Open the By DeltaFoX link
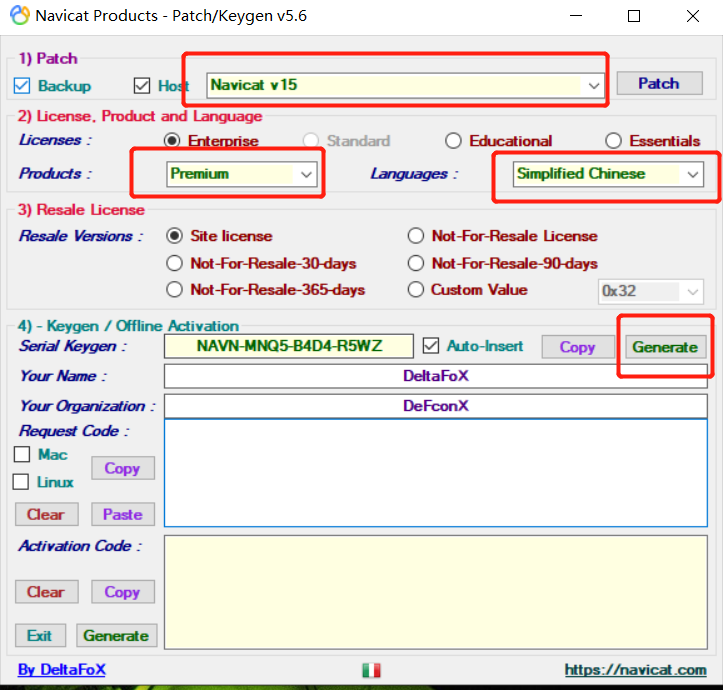The height and width of the screenshot is (690, 723). click(62, 670)
